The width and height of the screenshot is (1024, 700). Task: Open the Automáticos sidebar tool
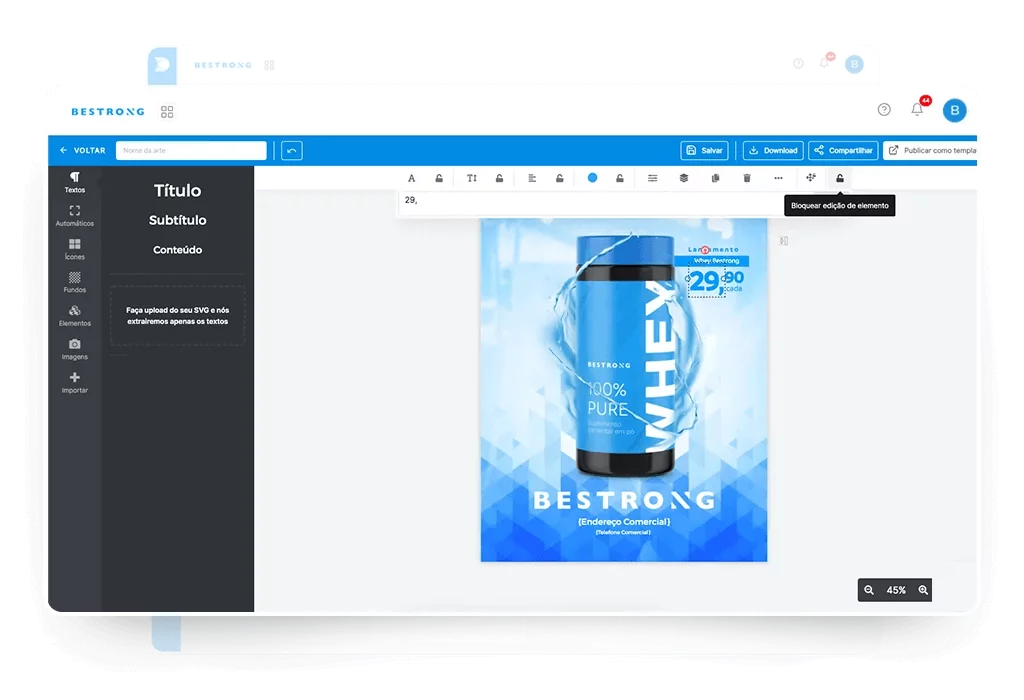[74, 215]
